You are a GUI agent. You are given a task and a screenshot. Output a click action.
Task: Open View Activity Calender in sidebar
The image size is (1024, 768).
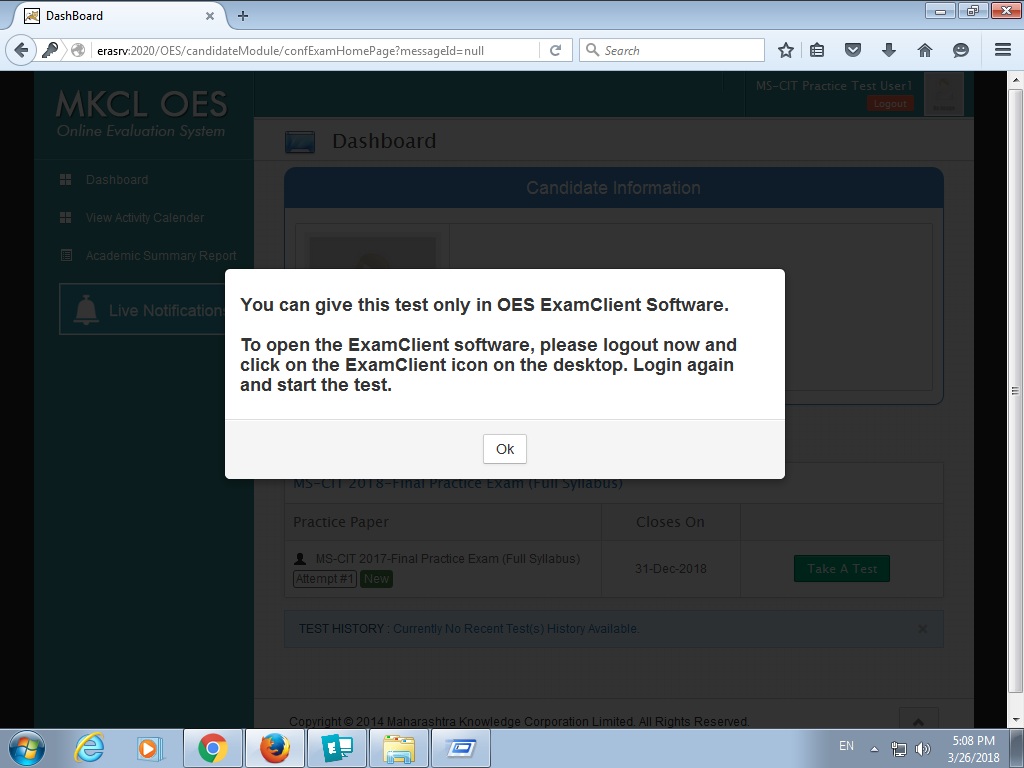(x=145, y=217)
